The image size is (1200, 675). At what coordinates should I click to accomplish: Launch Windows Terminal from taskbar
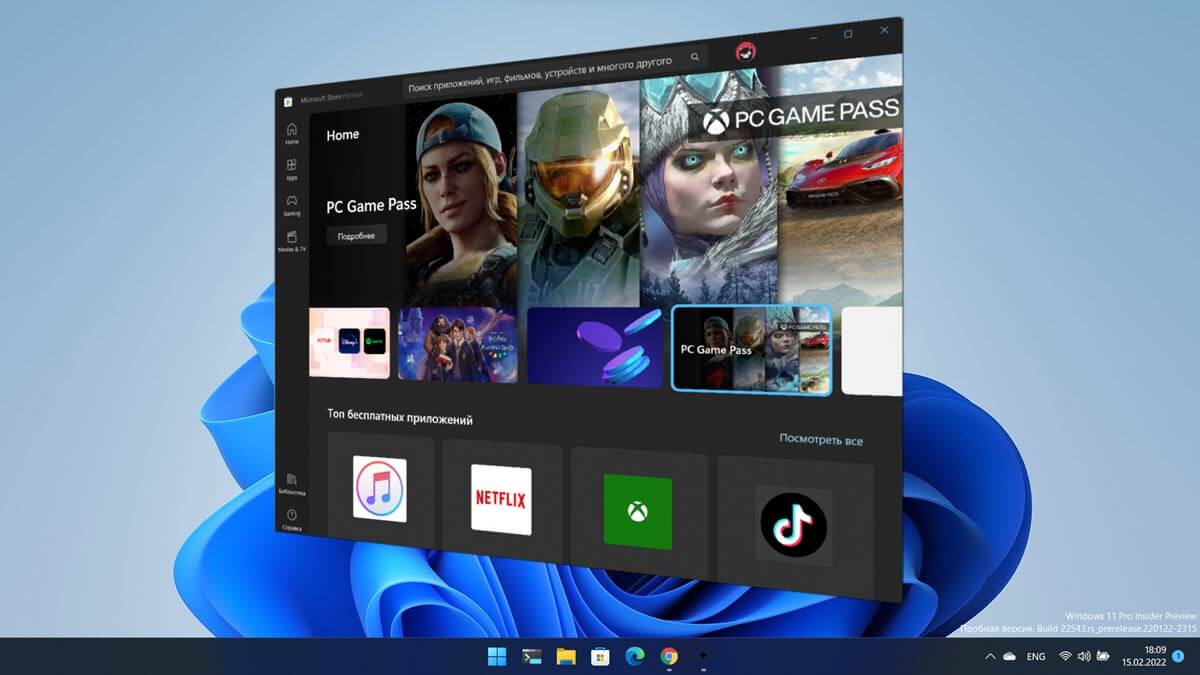coord(532,656)
